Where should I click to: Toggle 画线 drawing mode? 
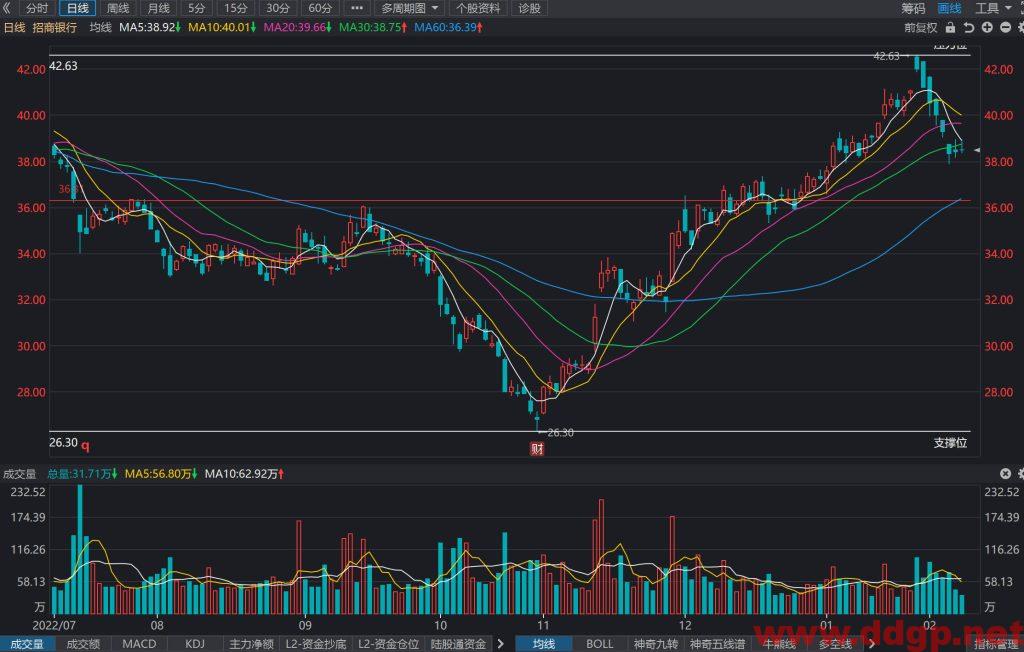point(949,8)
